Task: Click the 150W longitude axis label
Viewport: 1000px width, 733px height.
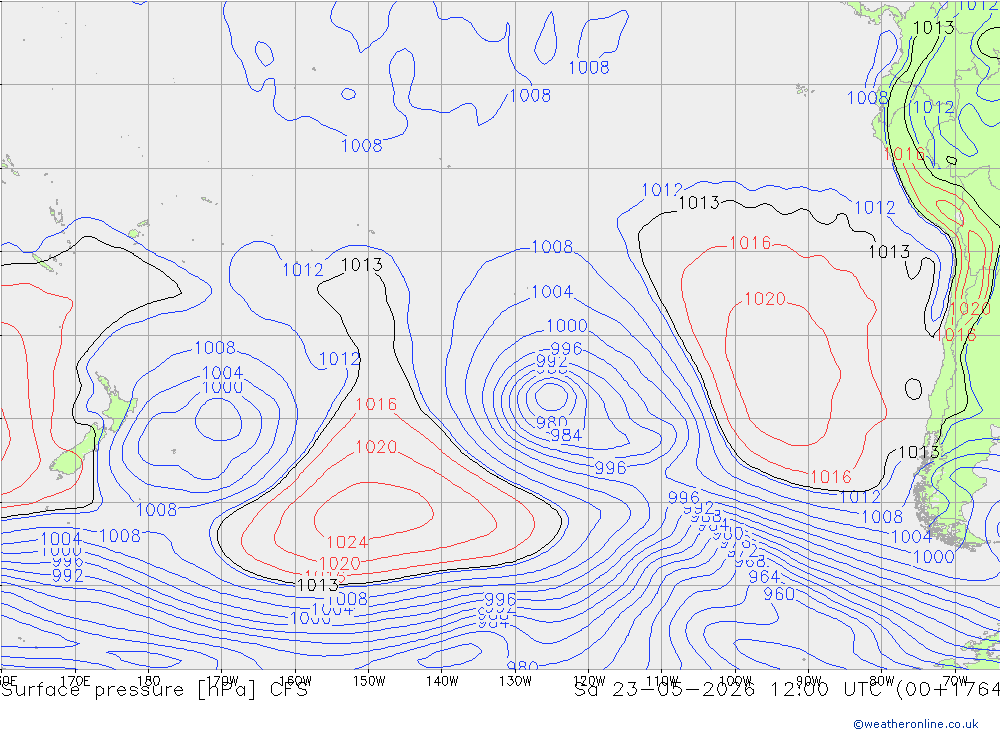Action: tap(369, 681)
